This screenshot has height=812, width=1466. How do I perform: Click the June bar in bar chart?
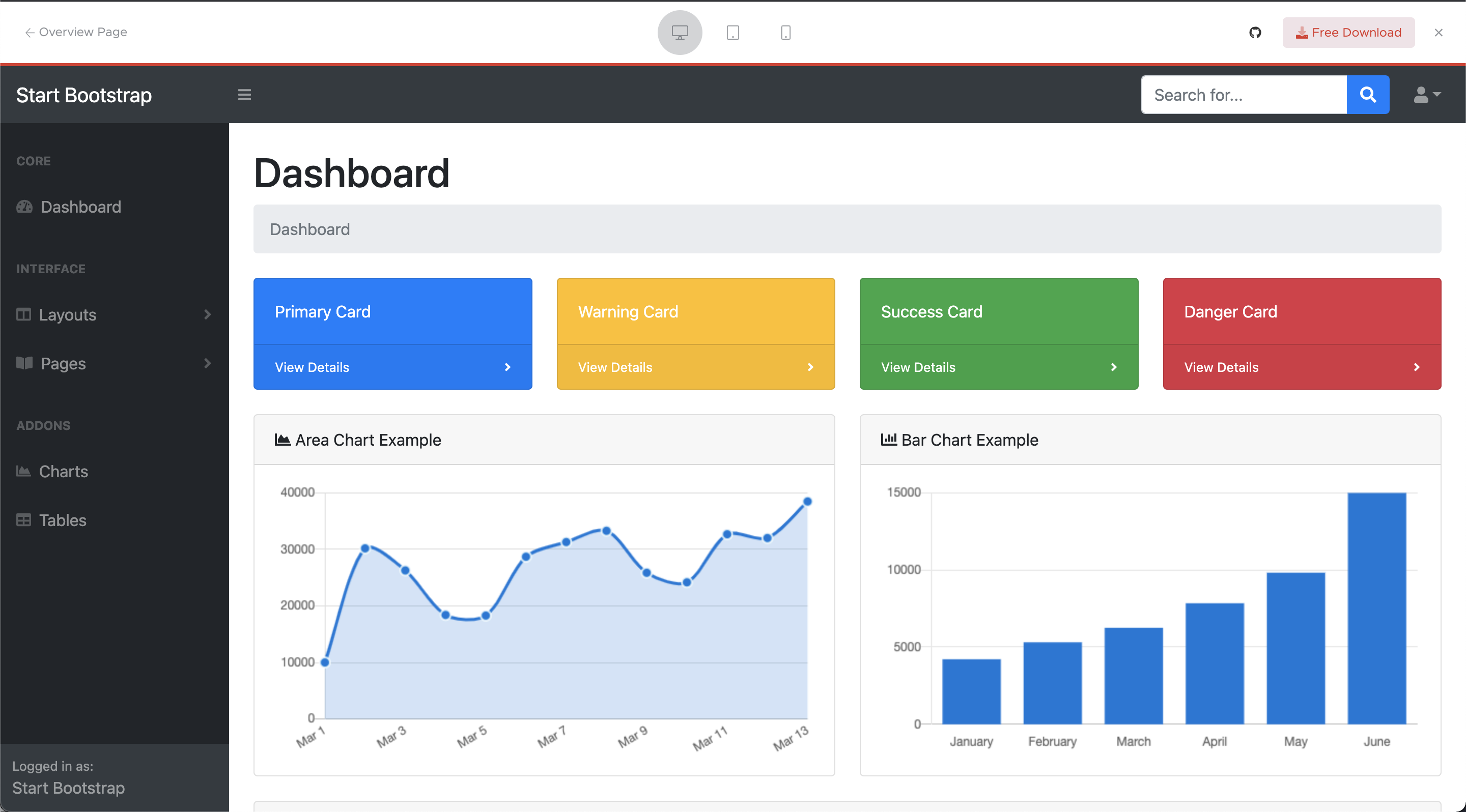[1376, 608]
